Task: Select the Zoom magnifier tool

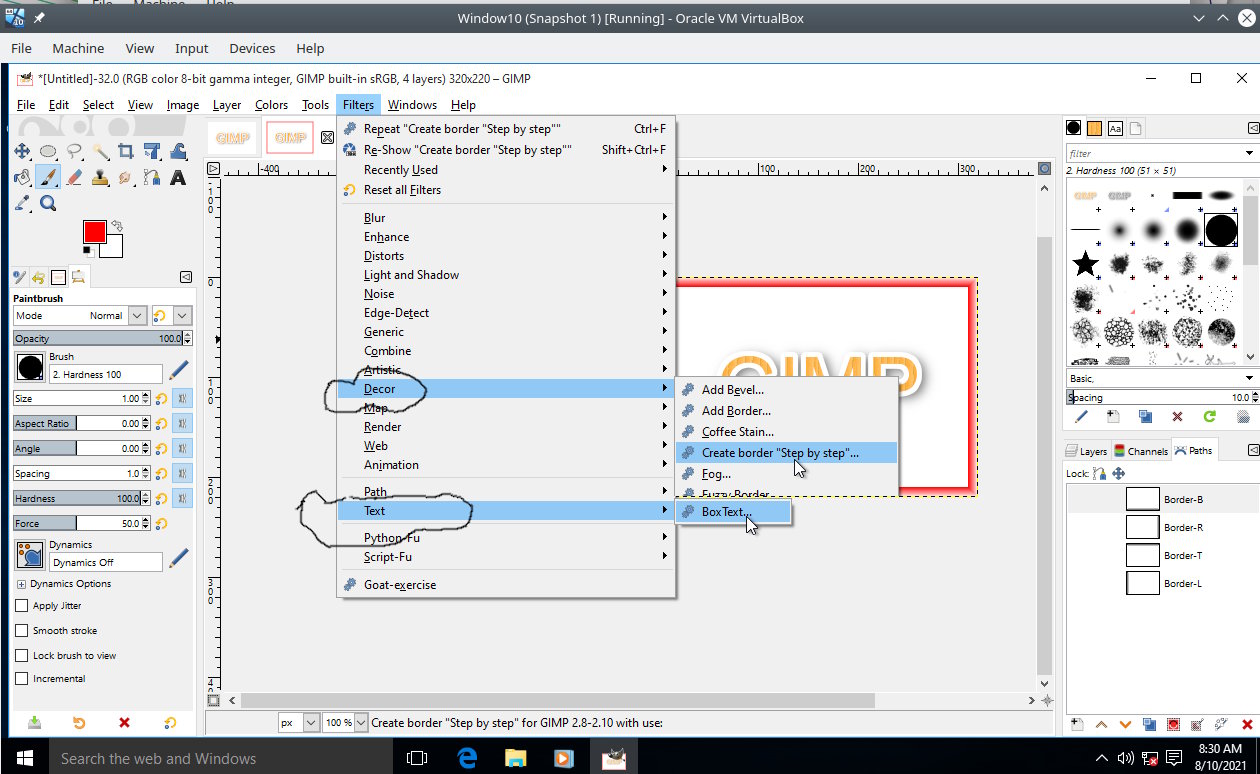Action: tap(48, 204)
